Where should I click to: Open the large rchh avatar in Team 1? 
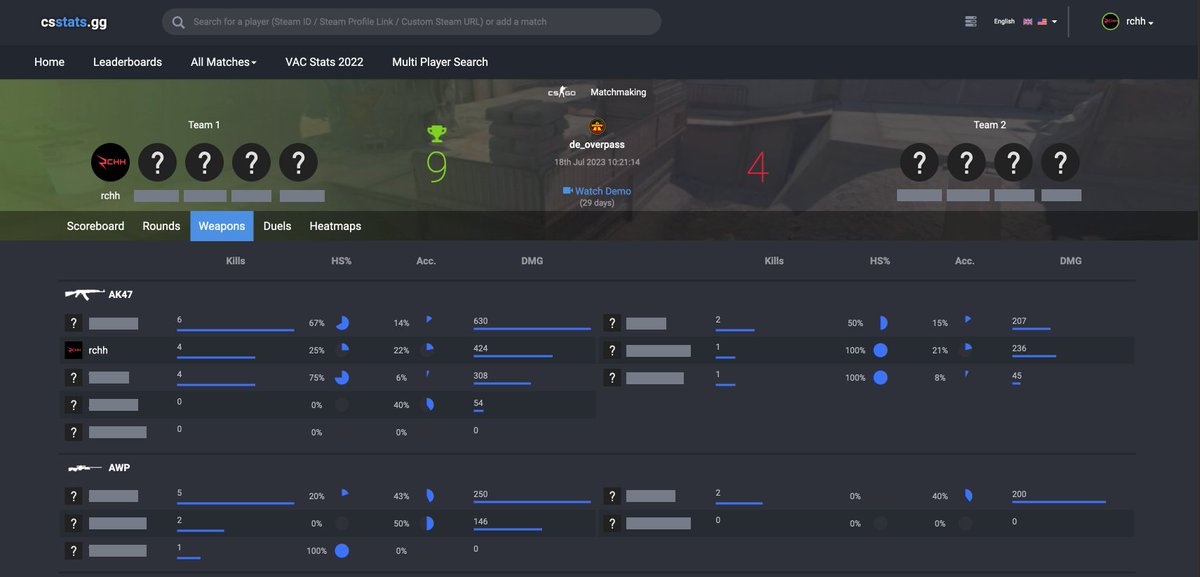pyautogui.click(x=111, y=162)
